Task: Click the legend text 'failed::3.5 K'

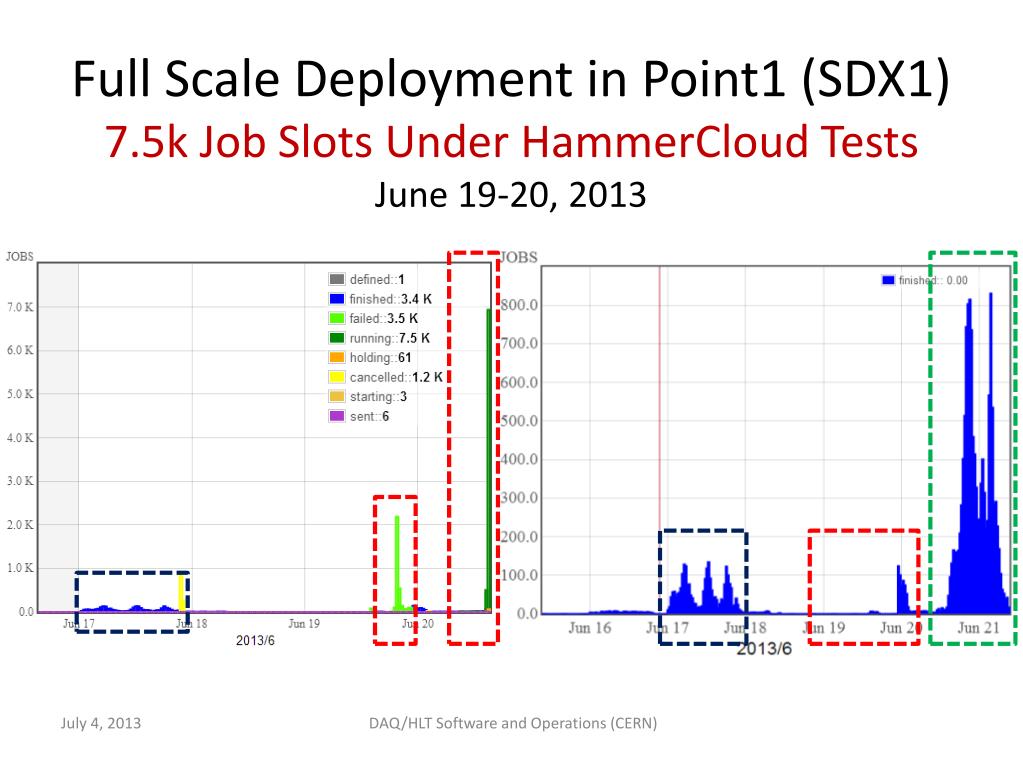Action: tap(384, 318)
